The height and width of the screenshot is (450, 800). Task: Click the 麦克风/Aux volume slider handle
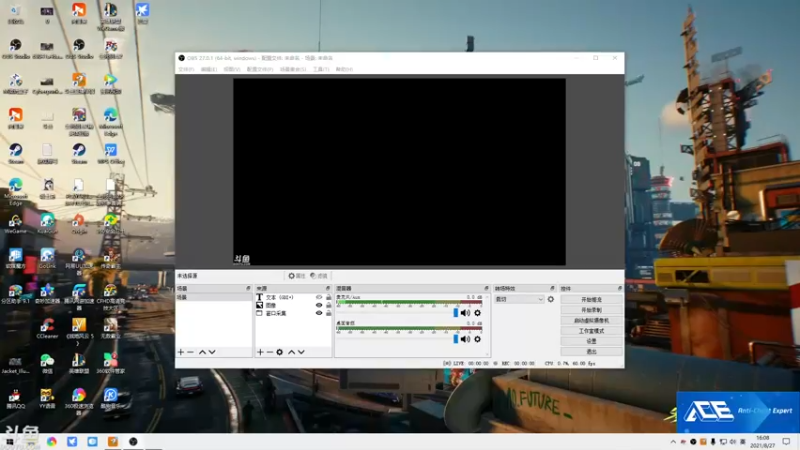pos(456,313)
